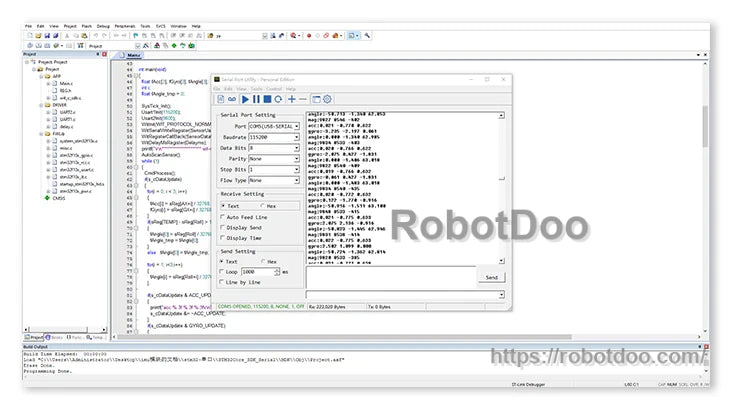The width and height of the screenshot is (732, 400).
Task: Enable Display Time checkbox
Action: [222, 238]
